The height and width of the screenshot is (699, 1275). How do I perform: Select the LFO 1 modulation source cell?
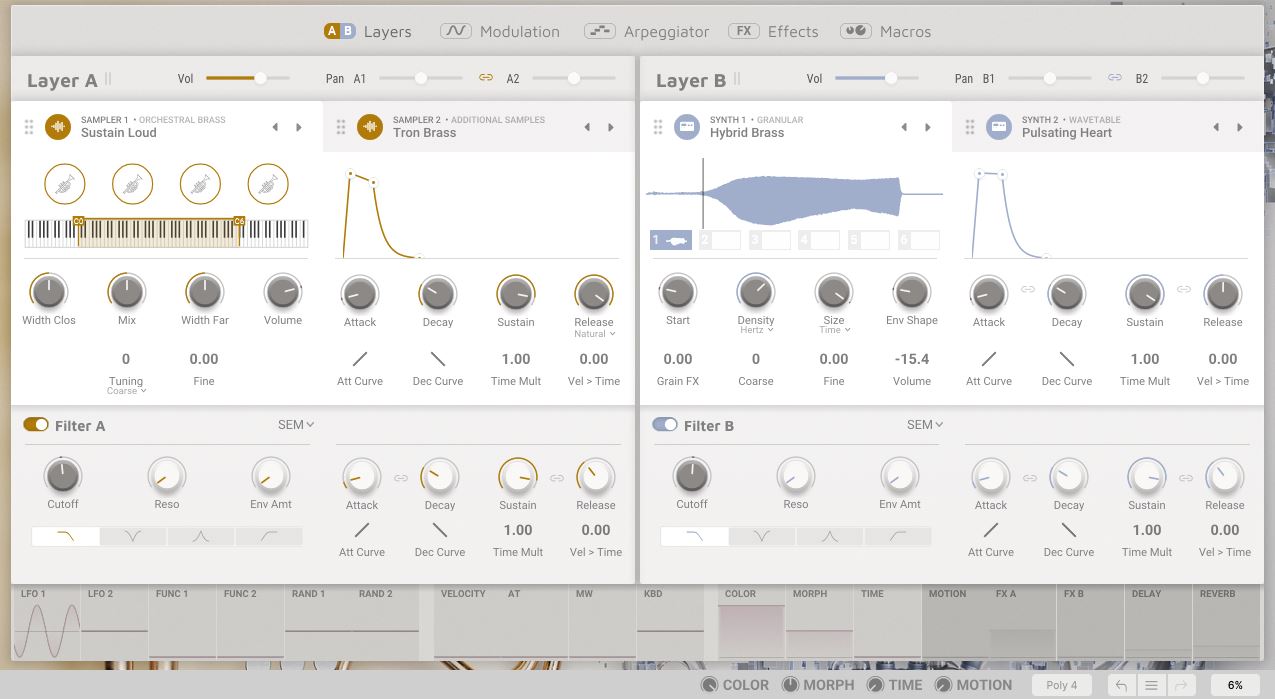coord(46,623)
